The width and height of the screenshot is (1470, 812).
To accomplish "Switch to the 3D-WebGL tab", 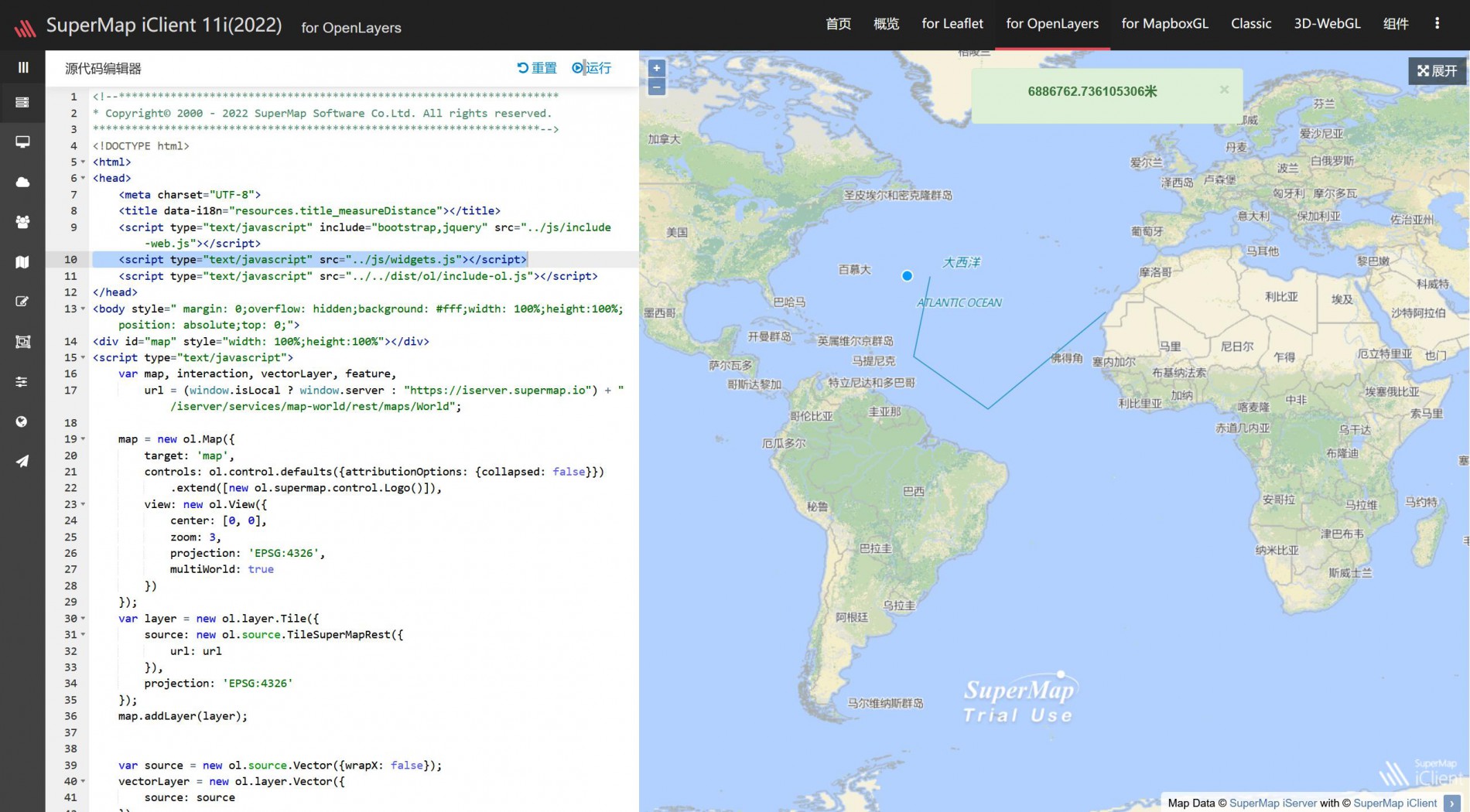I will (x=1327, y=24).
